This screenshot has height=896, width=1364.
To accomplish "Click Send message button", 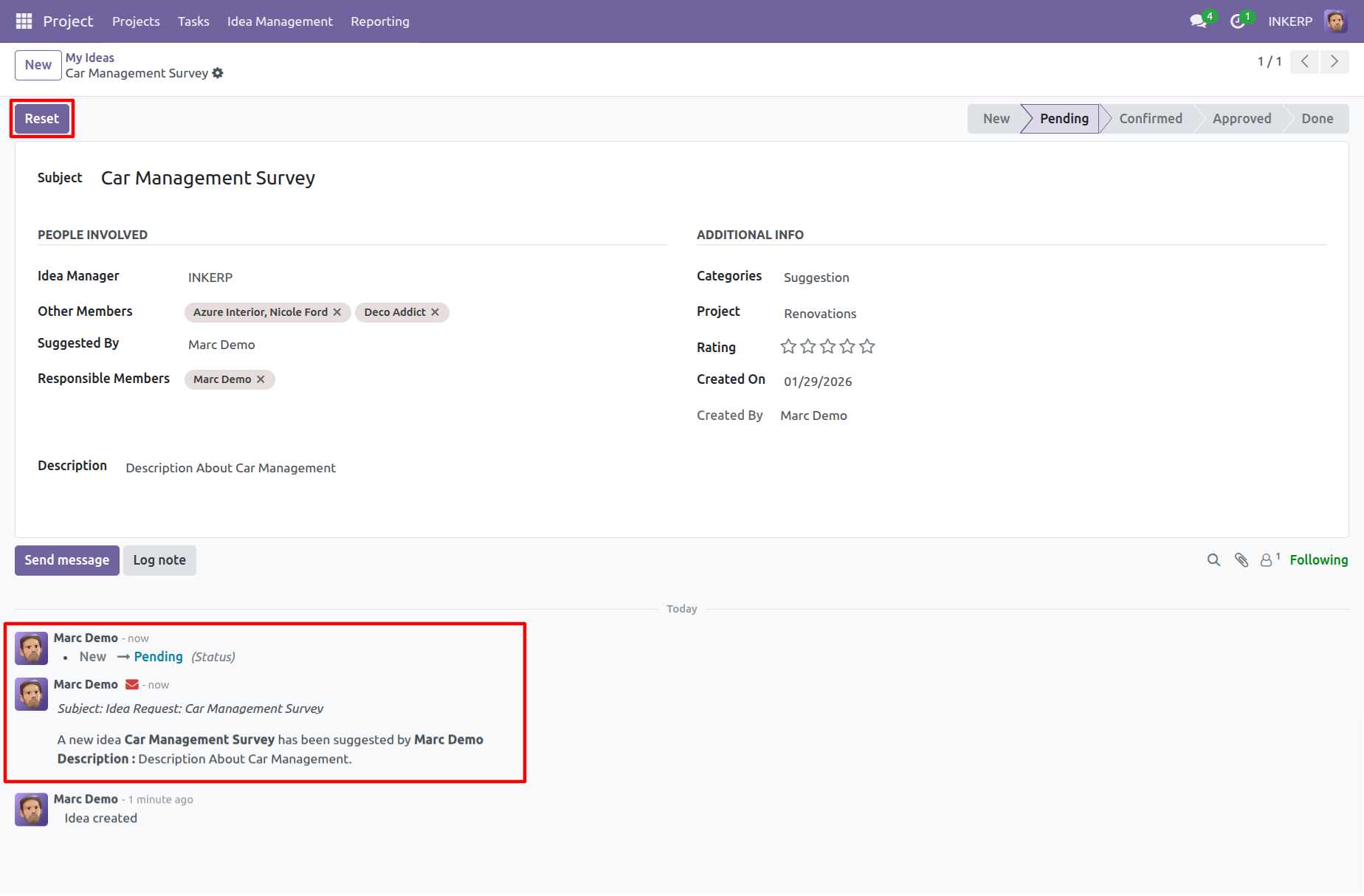I will click(x=67, y=560).
